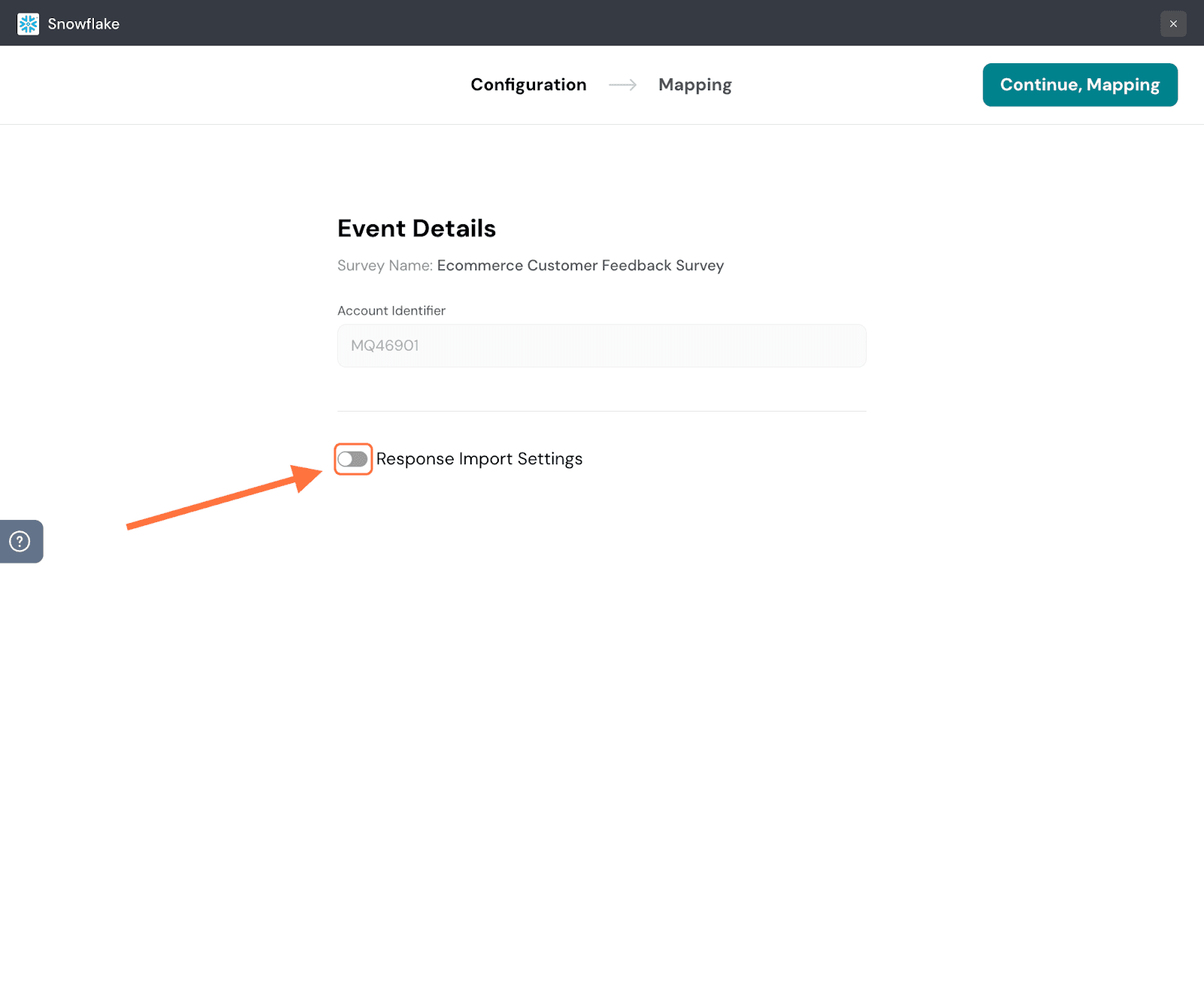
Task: Enable the Response Import Settings toggle
Action: [x=353, y=459]
